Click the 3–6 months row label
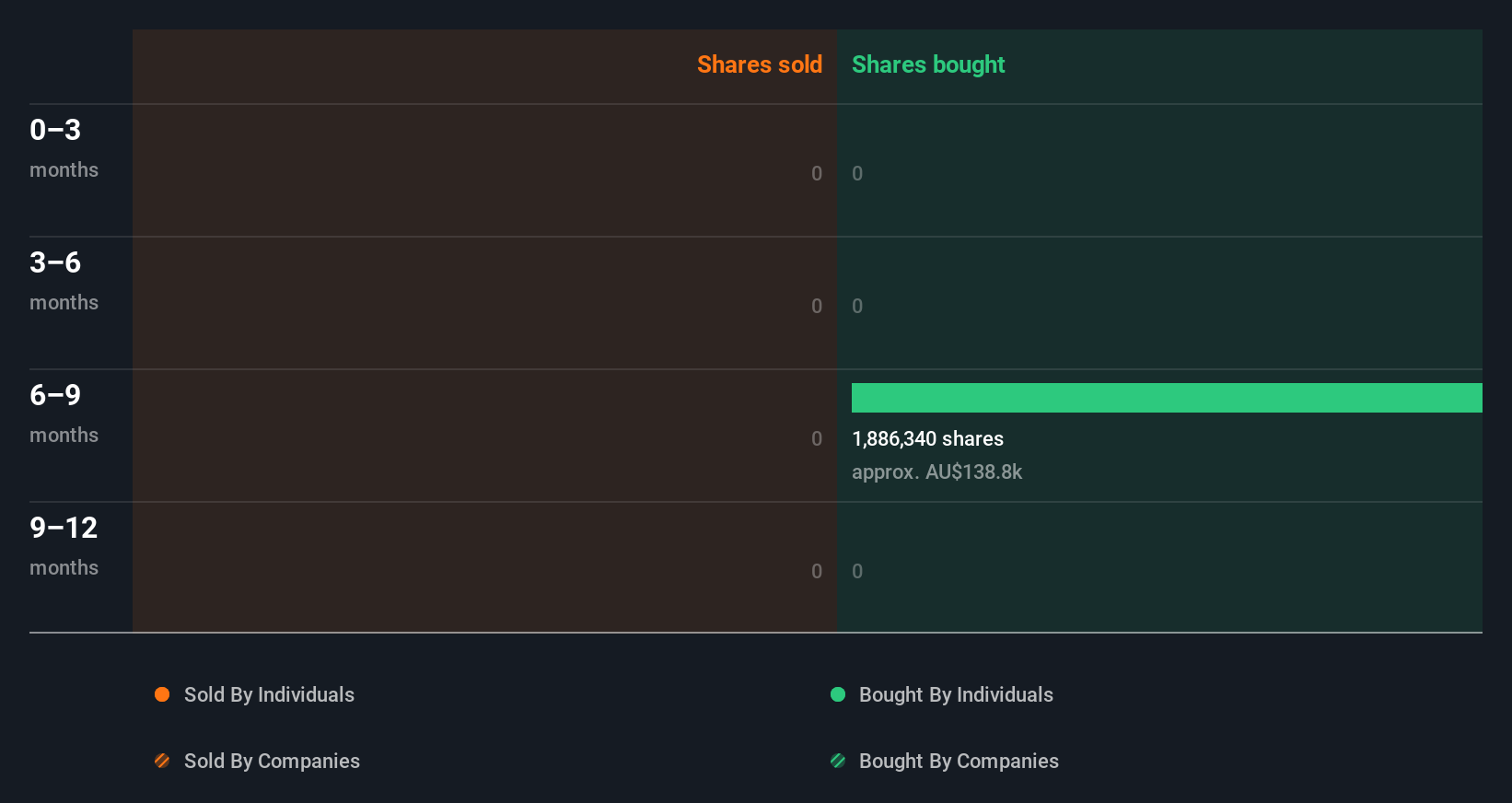The image size is (1512, 803). point(64,281)
